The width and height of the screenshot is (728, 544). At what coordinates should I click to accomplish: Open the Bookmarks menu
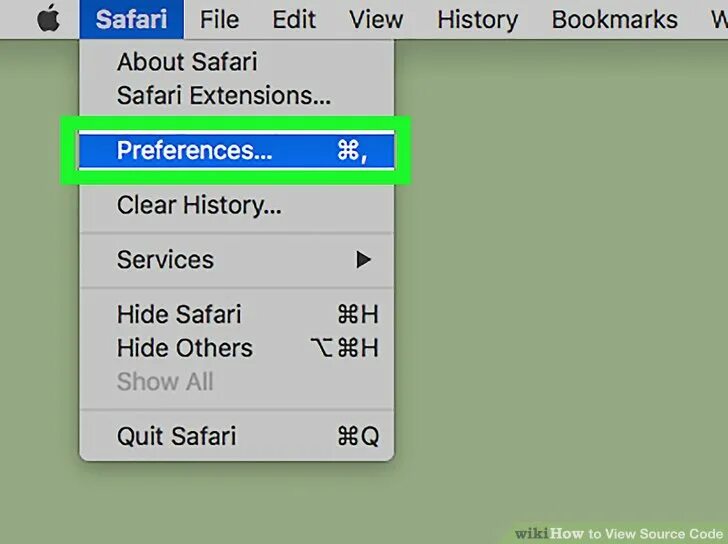click(614, 19)
